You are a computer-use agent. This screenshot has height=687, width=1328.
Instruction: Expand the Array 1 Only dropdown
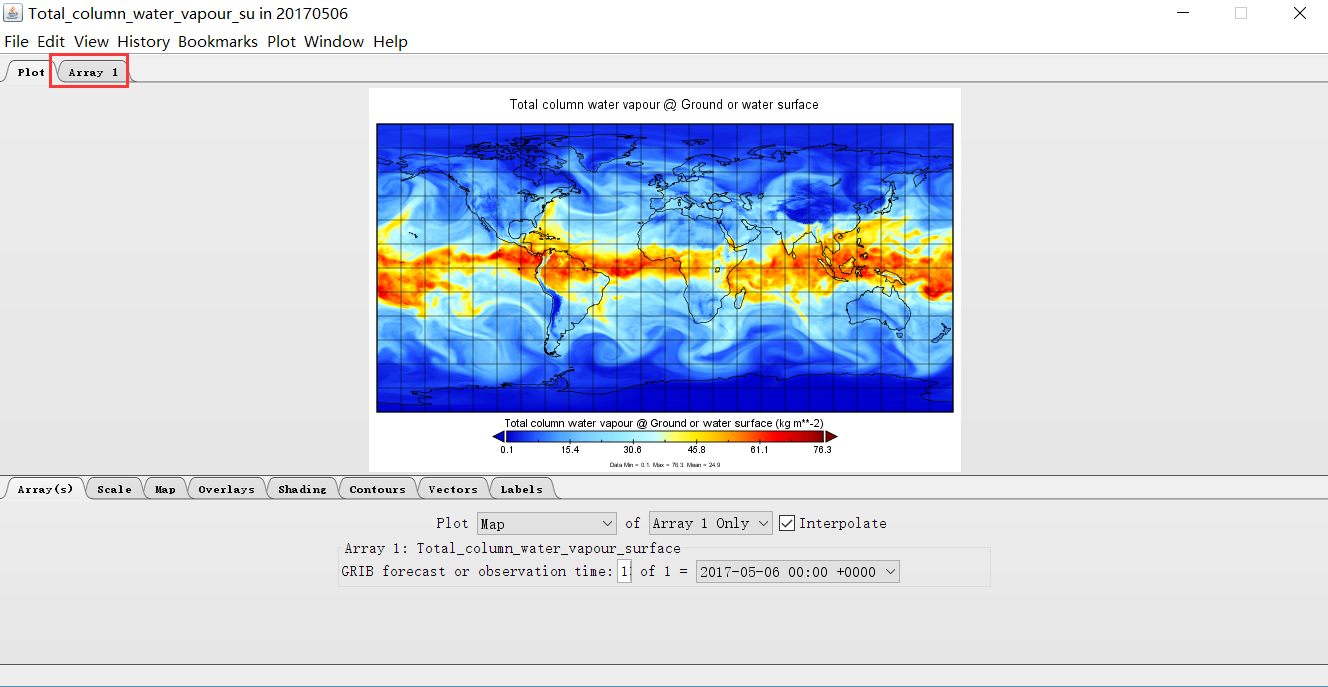click(710, 522)
